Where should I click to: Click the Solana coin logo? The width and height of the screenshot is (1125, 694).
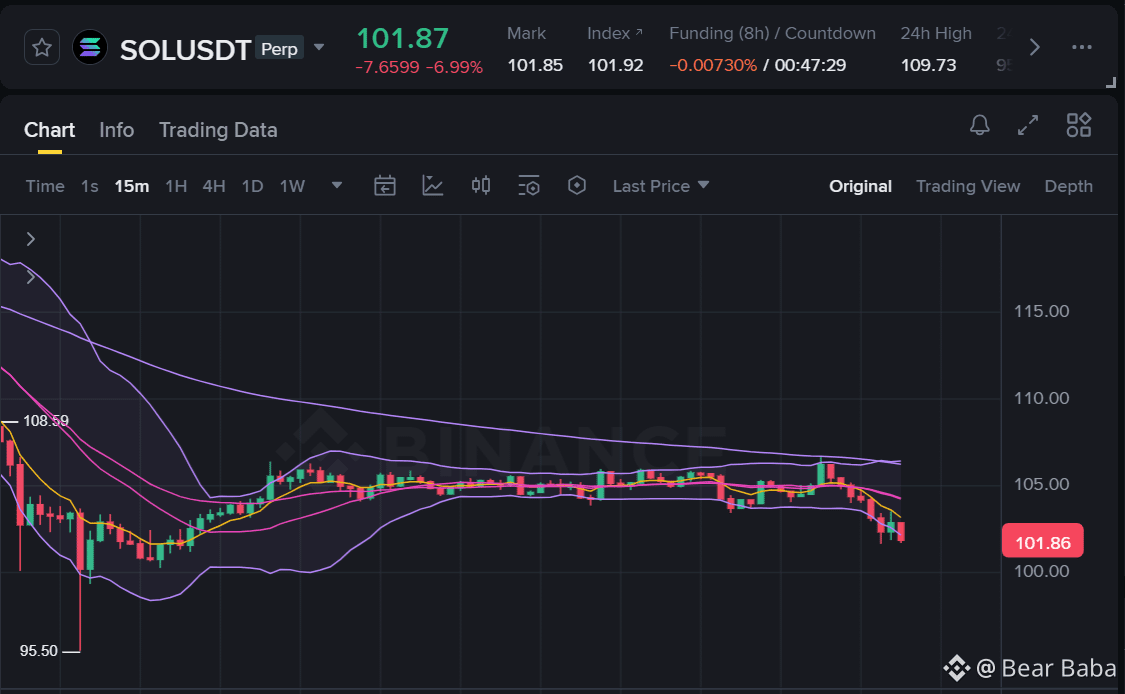90,48
